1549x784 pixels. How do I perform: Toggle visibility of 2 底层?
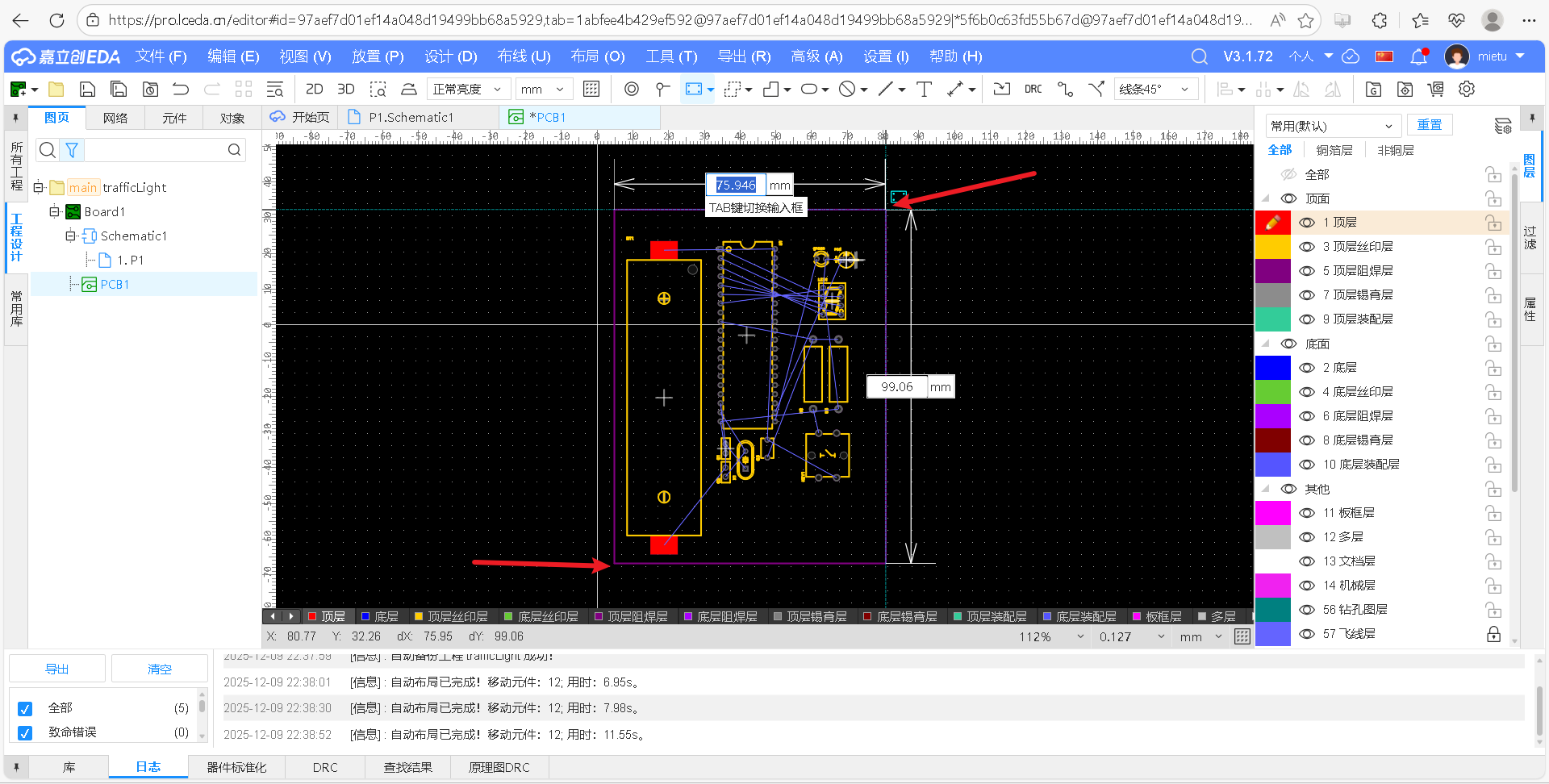(x=1307, y=368)
